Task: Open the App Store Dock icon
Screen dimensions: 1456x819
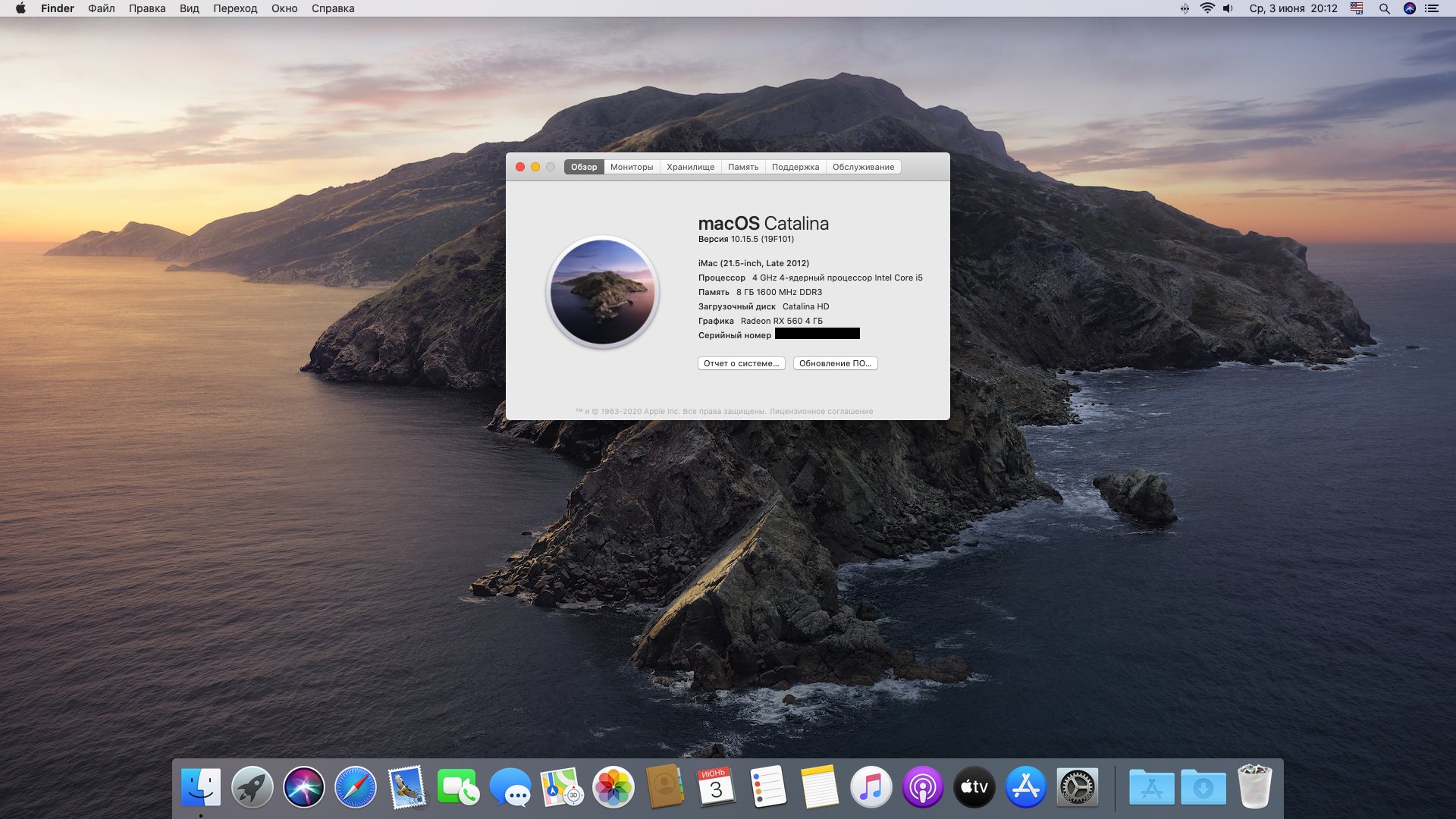Action: (x=1026, y=787)
